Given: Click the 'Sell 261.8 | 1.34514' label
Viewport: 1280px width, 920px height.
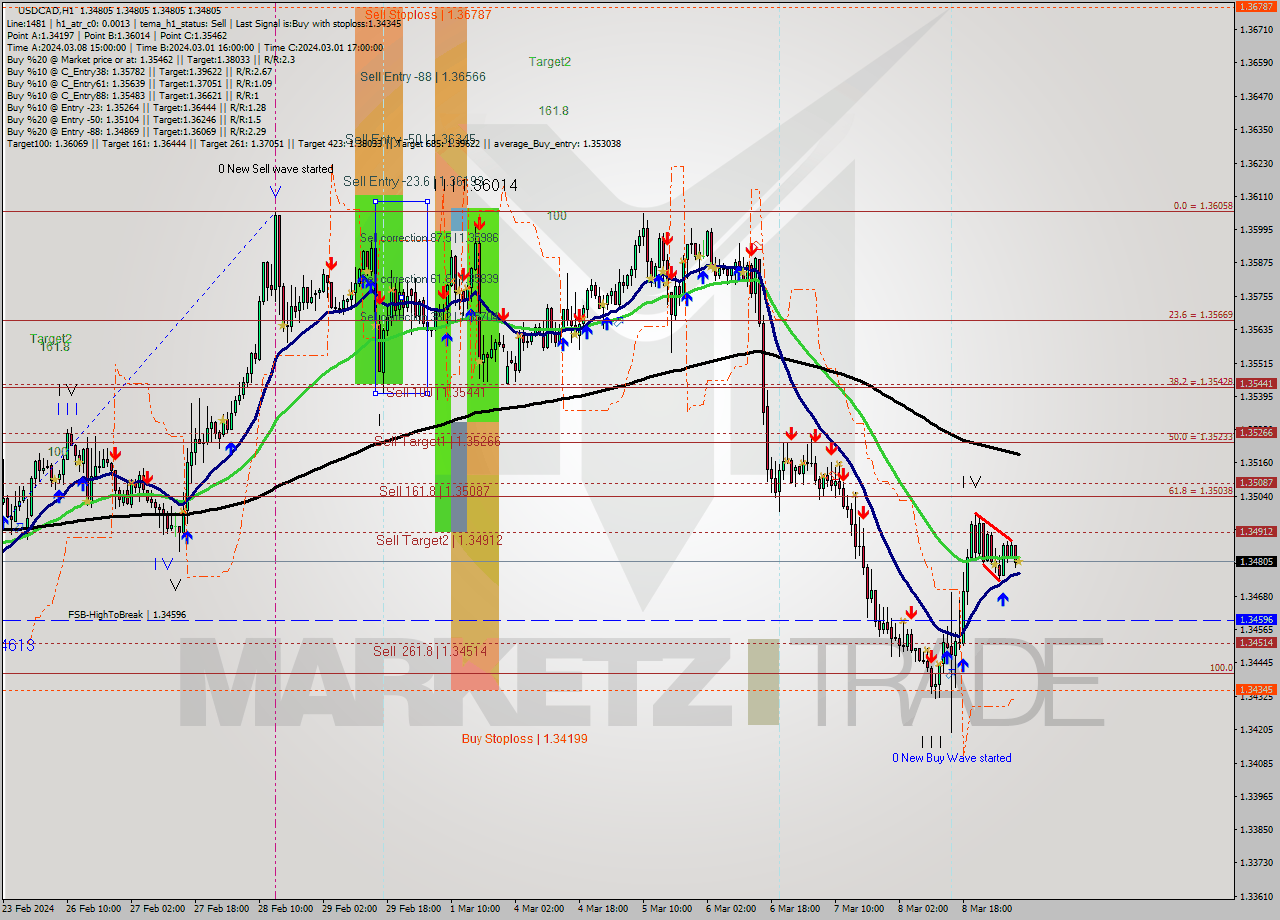Looking at the screenshot, I should (x=430, y=651).
